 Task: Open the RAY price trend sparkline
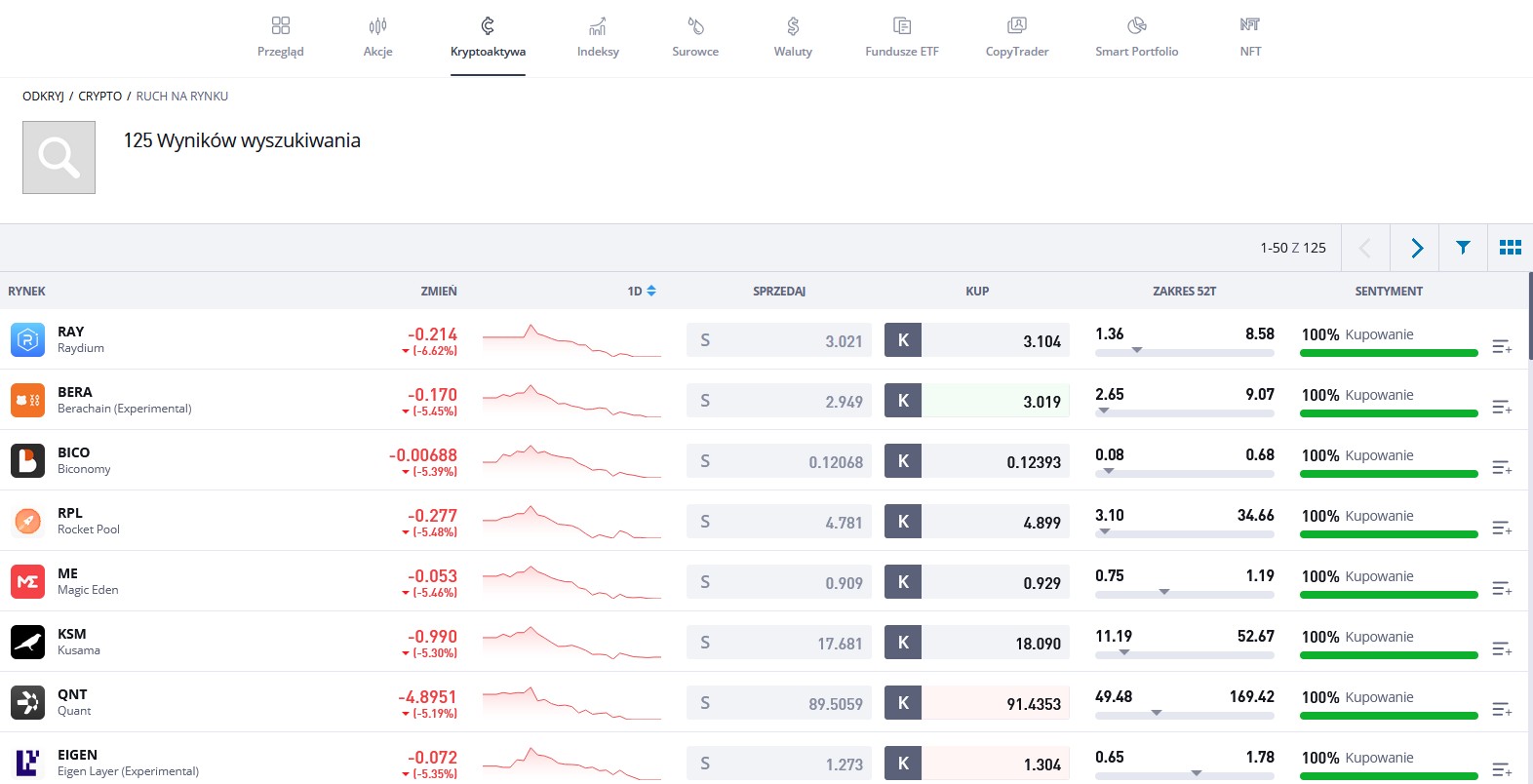[x=571, y=340]
